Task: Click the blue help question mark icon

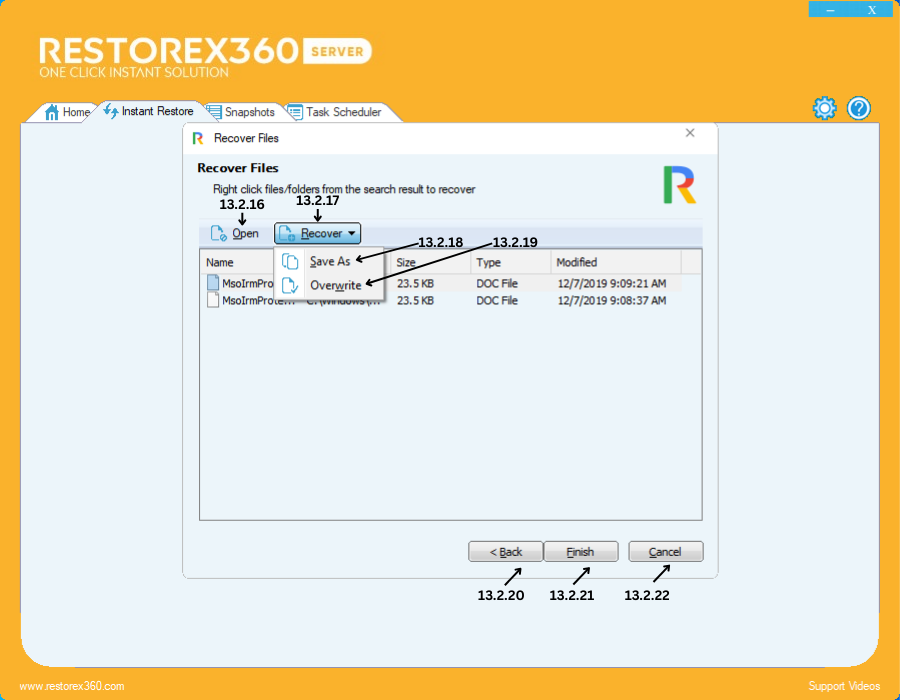Action: pos(859,108)
